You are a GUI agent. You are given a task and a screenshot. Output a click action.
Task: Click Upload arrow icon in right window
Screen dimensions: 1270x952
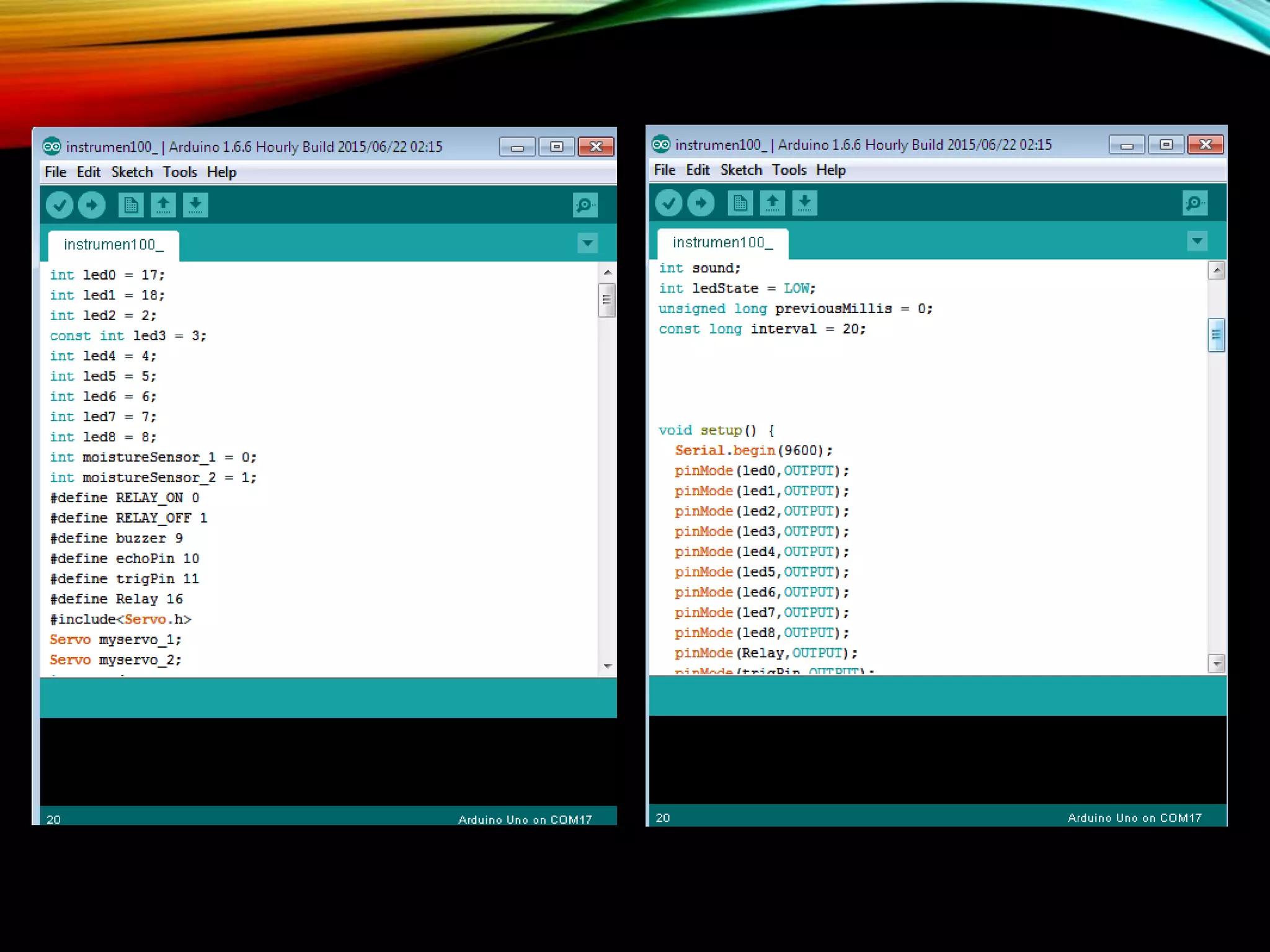coord(701,203)
